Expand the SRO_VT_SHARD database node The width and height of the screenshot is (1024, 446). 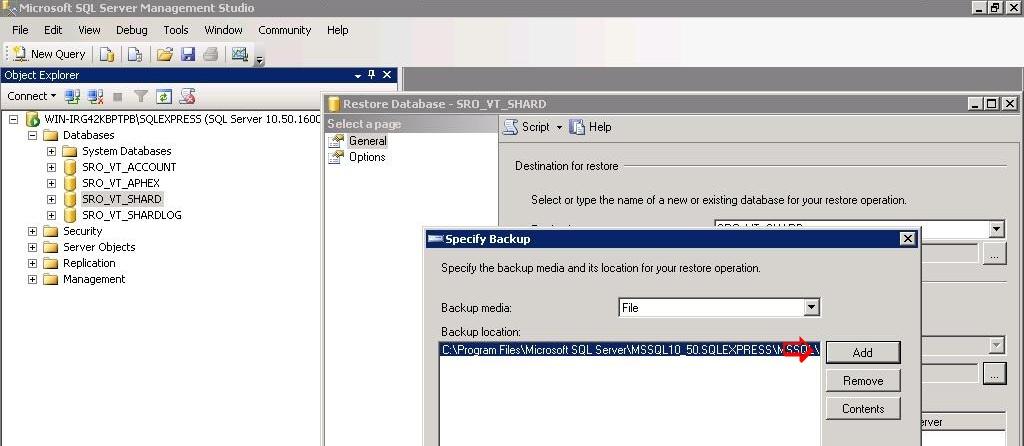[52, 199]
